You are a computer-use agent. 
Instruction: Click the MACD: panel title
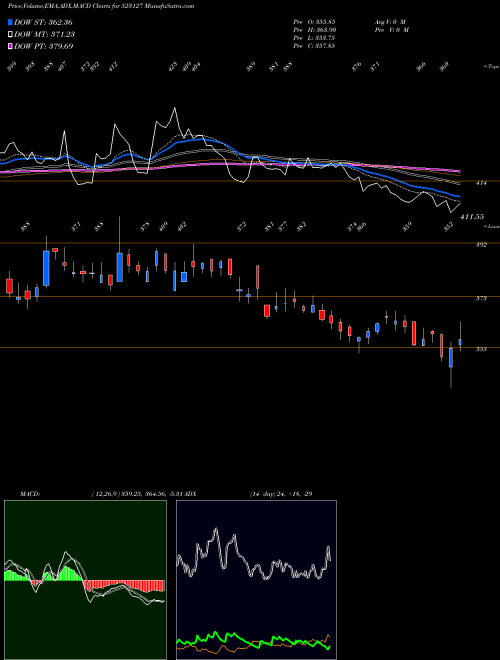pyautogui.click(x=29, y=493)
